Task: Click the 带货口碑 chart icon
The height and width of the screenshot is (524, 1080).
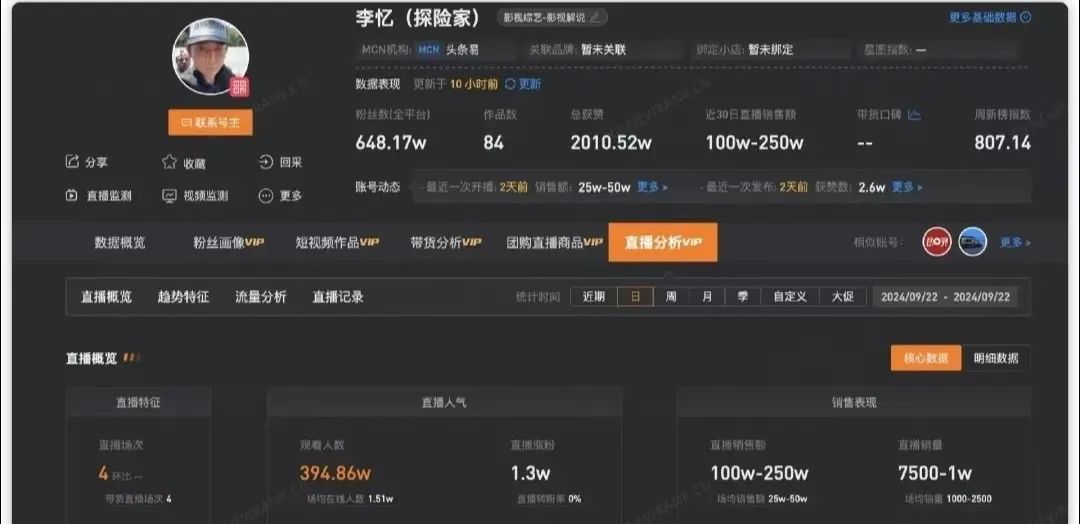Action: (x=914, y=115)
